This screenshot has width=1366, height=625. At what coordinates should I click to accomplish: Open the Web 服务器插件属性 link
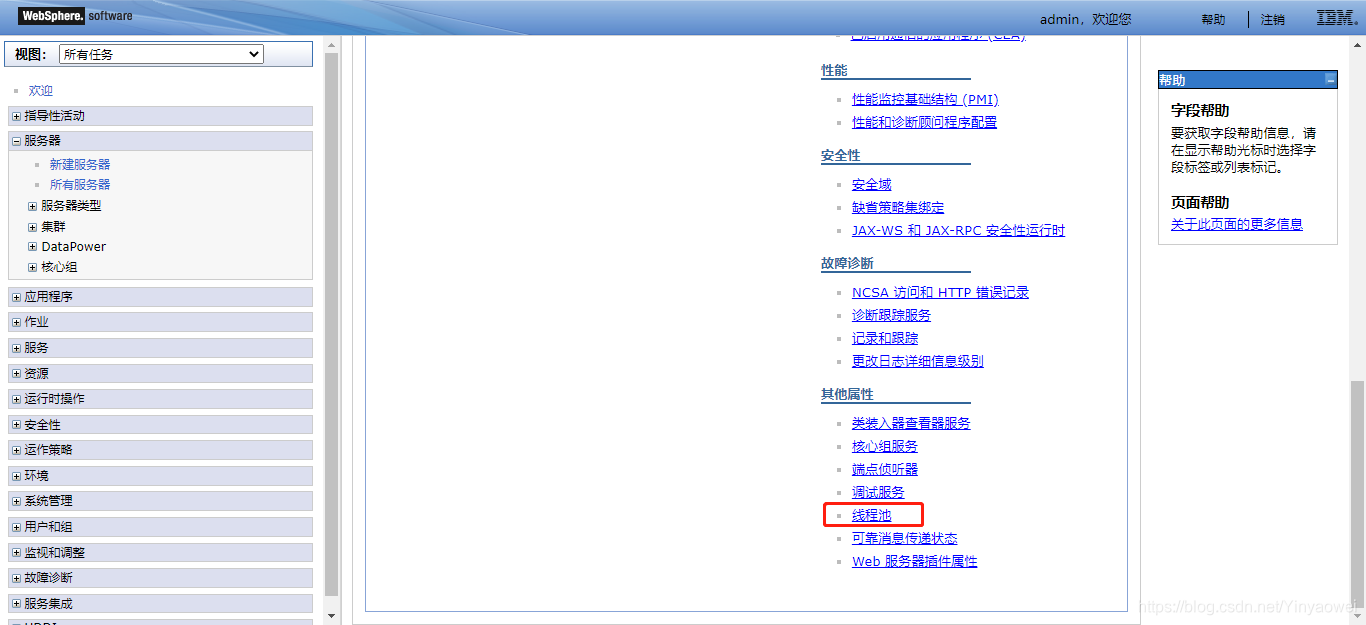[915, 561]
